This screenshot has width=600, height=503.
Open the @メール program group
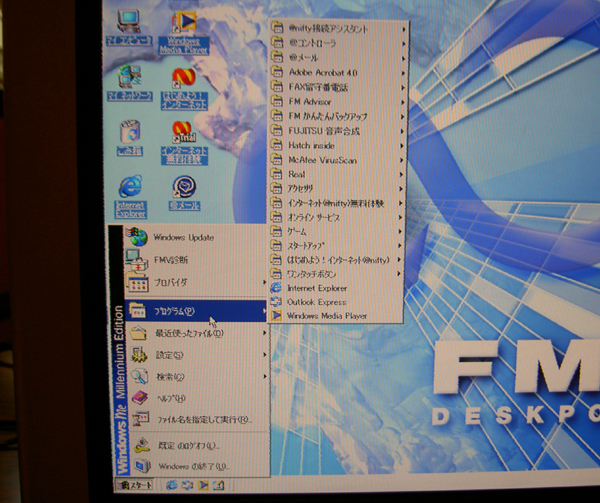coord(338,58)
